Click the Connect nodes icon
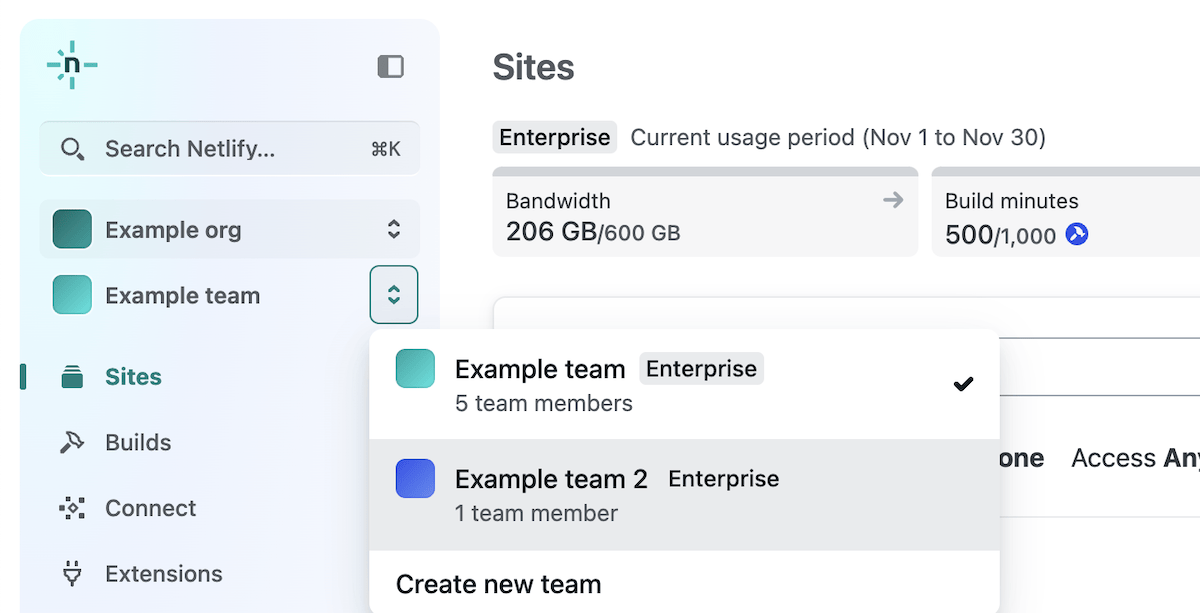 click(72, 509)
